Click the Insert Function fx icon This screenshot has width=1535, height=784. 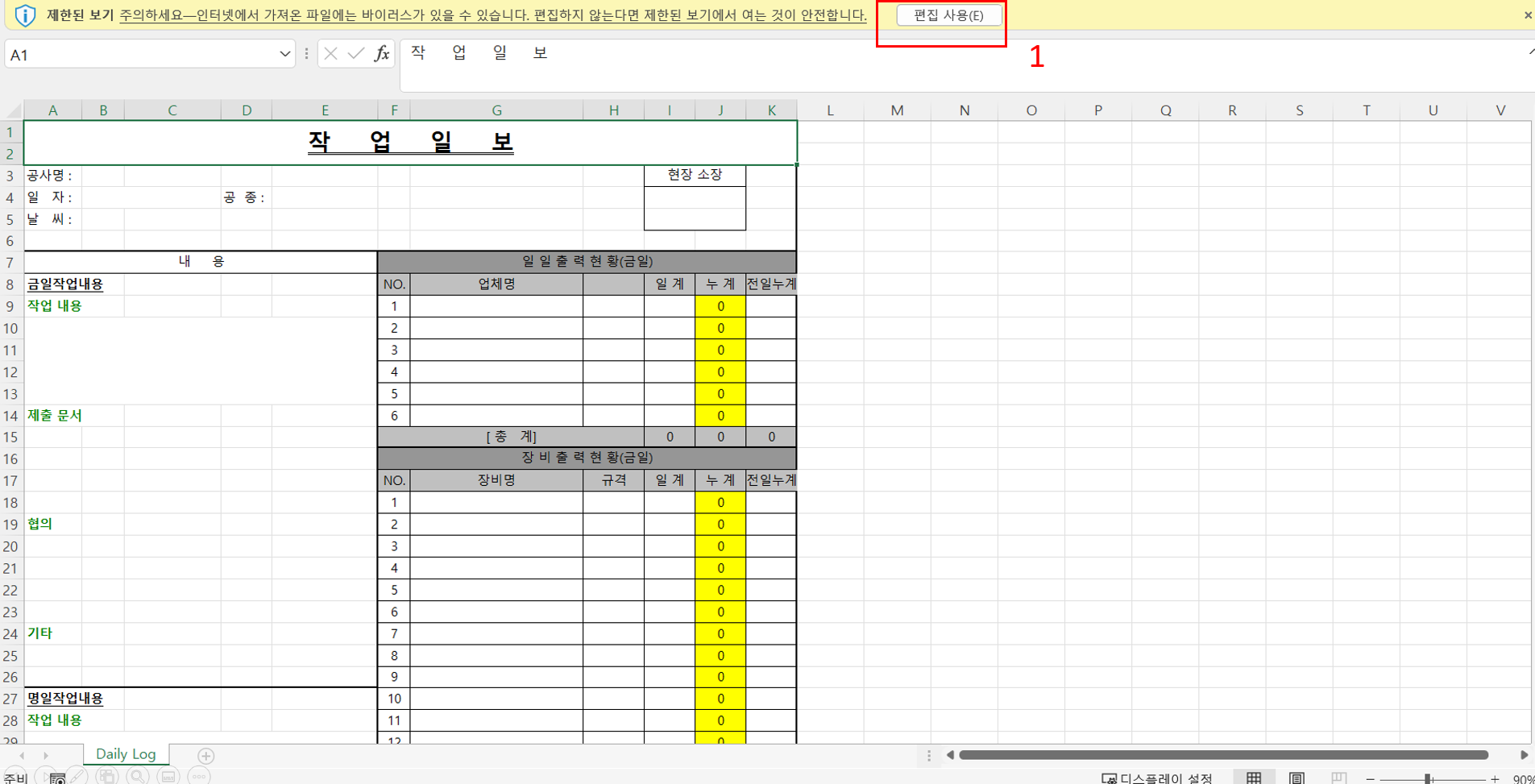click(382, 54)
